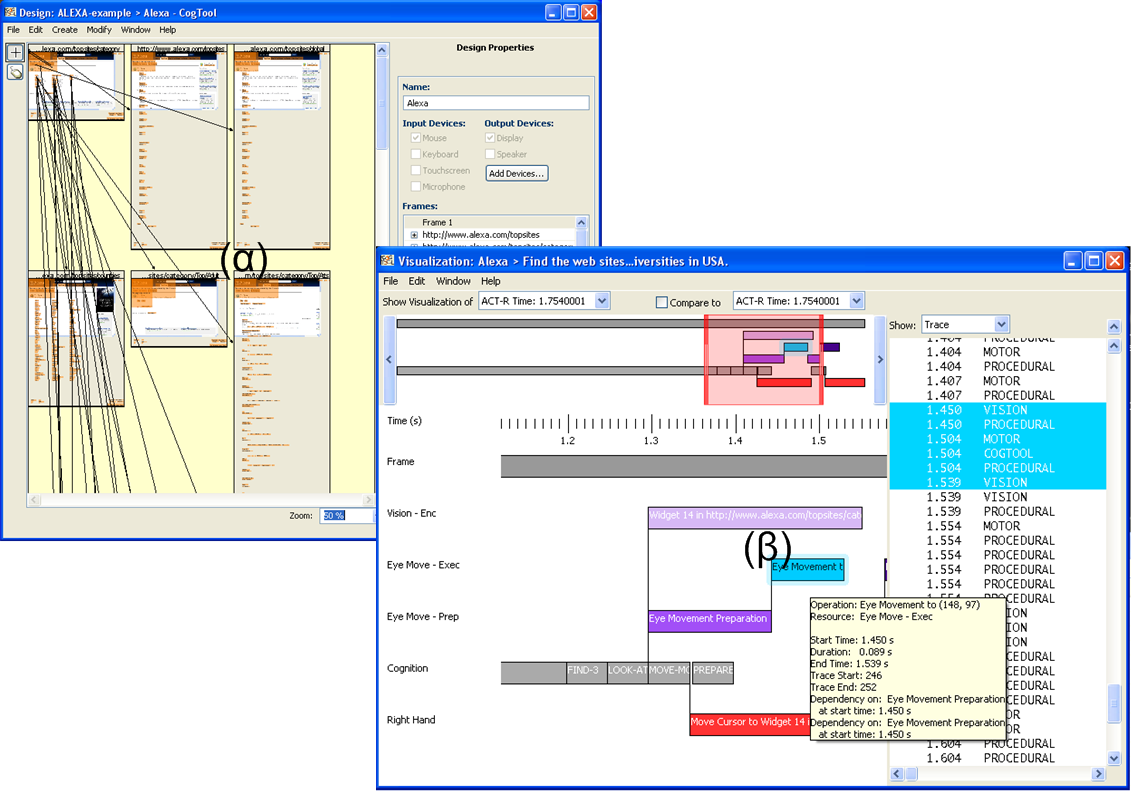This screenshot has width=1132, height=791.
Task: Select the New Frame plus tool
Action: [15, 52]
